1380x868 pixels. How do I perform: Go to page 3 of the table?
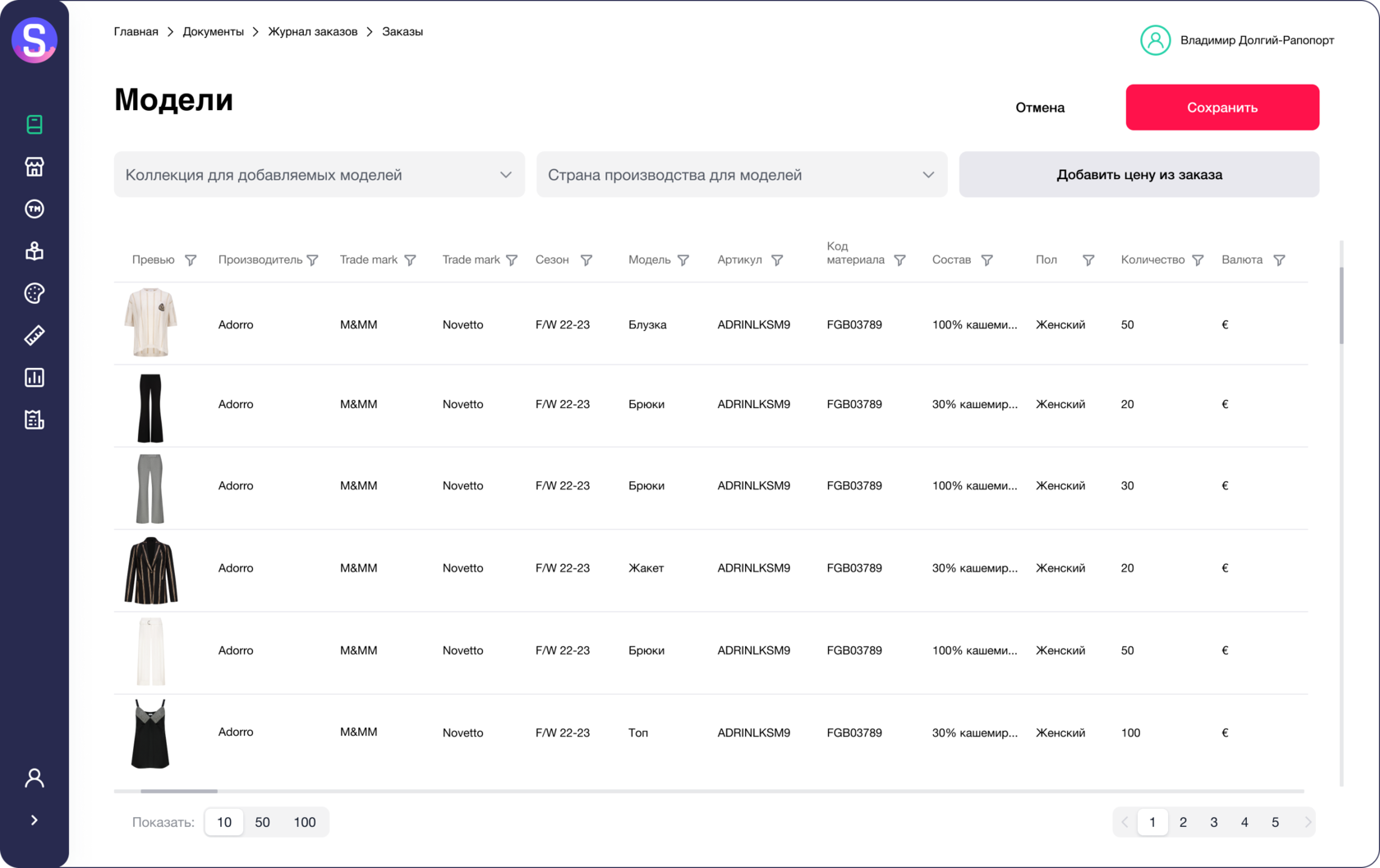[x=1214, y=822]
